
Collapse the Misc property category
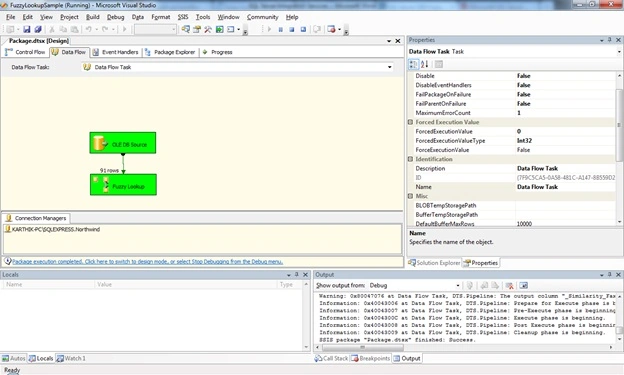[x=410, y=196]
